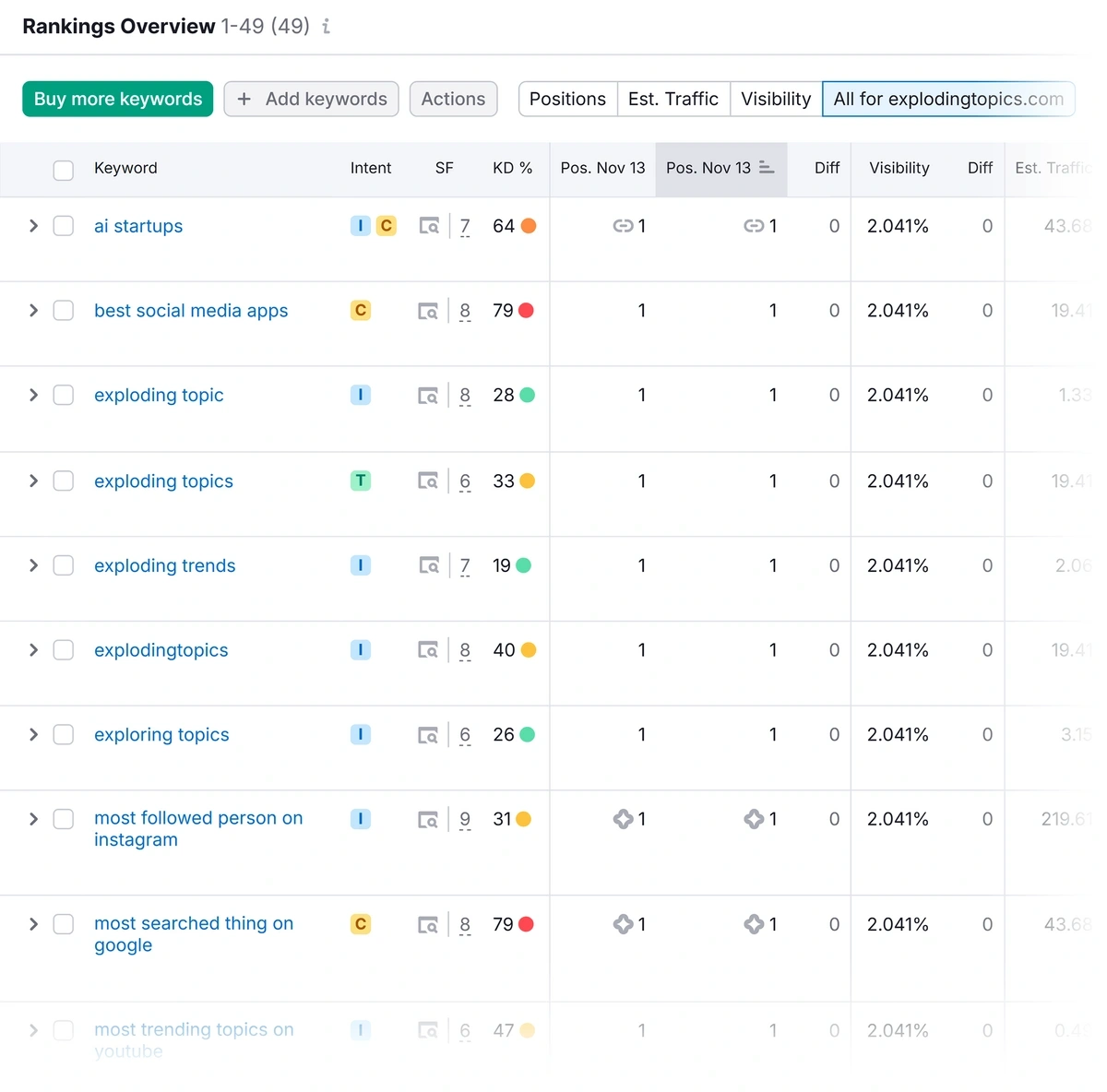Click sort icon in highlighted Pos. Nov 13 header
Screen dimensions: 1107x1092
[767, 167]
